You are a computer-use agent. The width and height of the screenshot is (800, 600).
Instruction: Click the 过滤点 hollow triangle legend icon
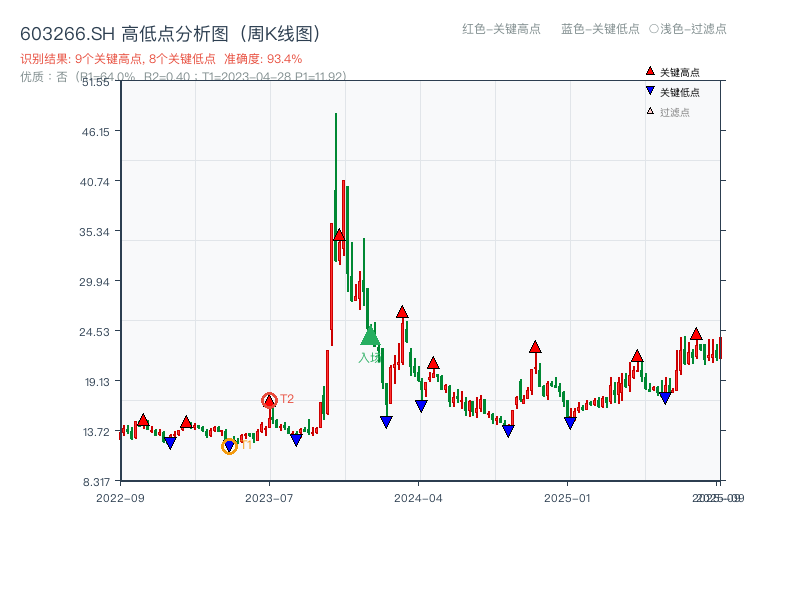(x=648, y=110)
